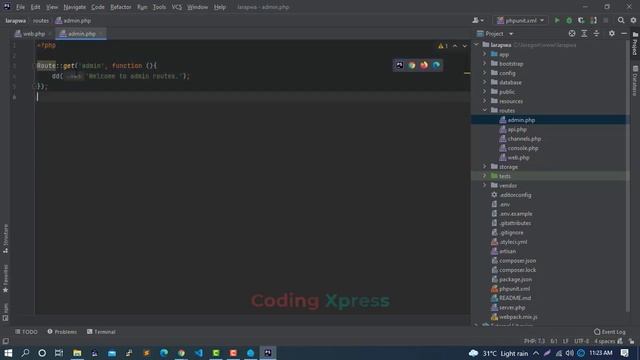Open the phpunit.xml run configuration dropdown
This screenshot has height=360, width=640.
[520, 20]
